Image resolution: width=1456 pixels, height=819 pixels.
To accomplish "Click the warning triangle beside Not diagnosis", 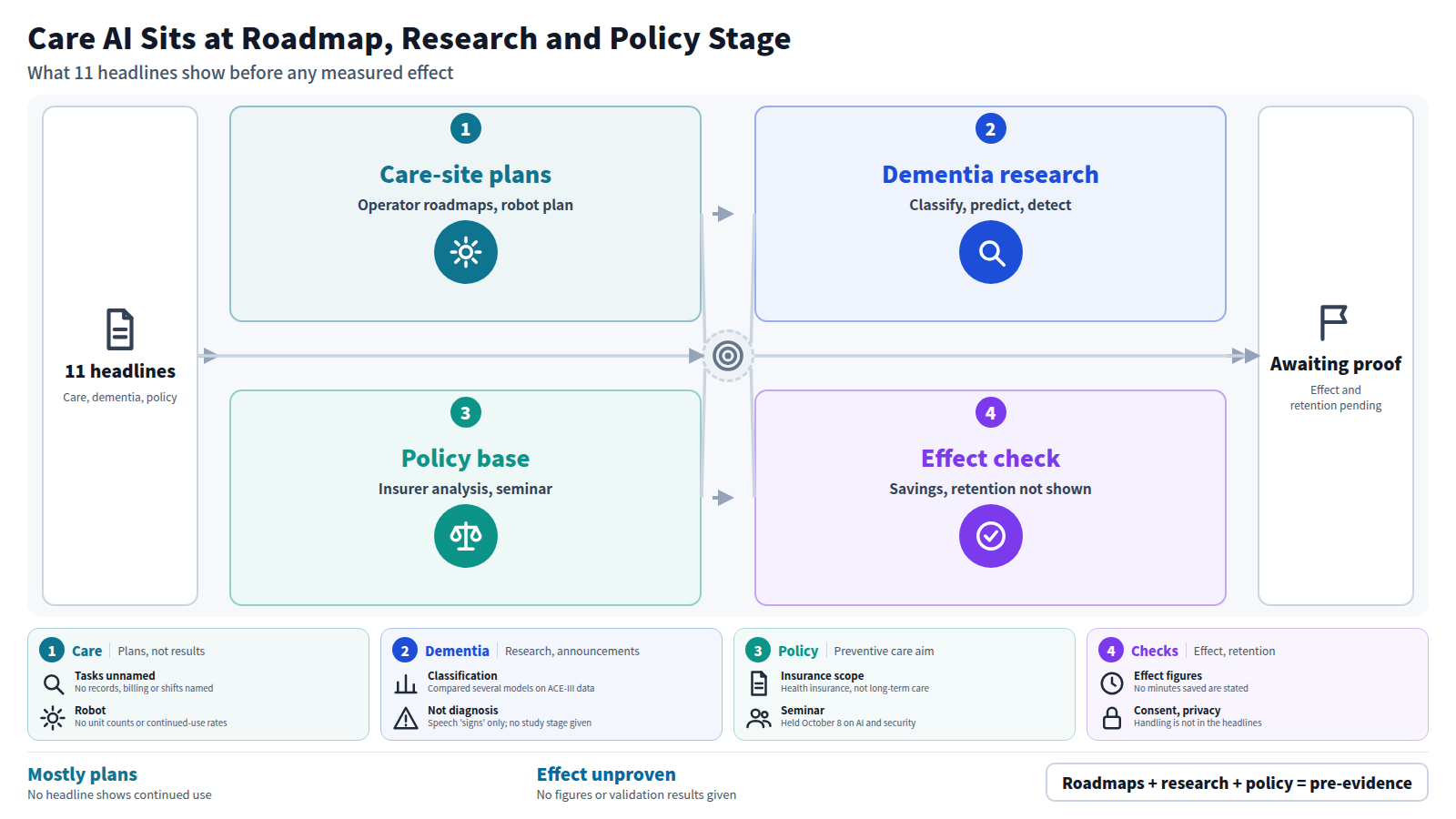I will tap(406, 719).
